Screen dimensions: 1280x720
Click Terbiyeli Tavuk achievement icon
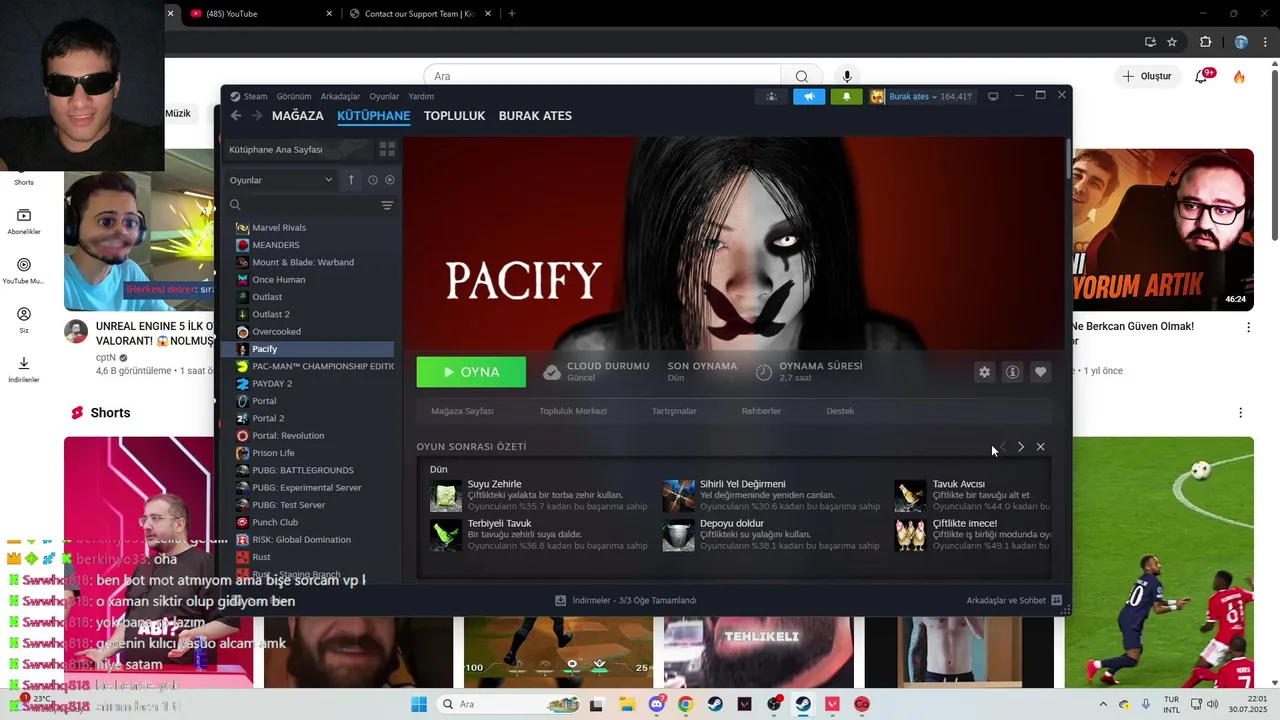click(x=446, y=535)
